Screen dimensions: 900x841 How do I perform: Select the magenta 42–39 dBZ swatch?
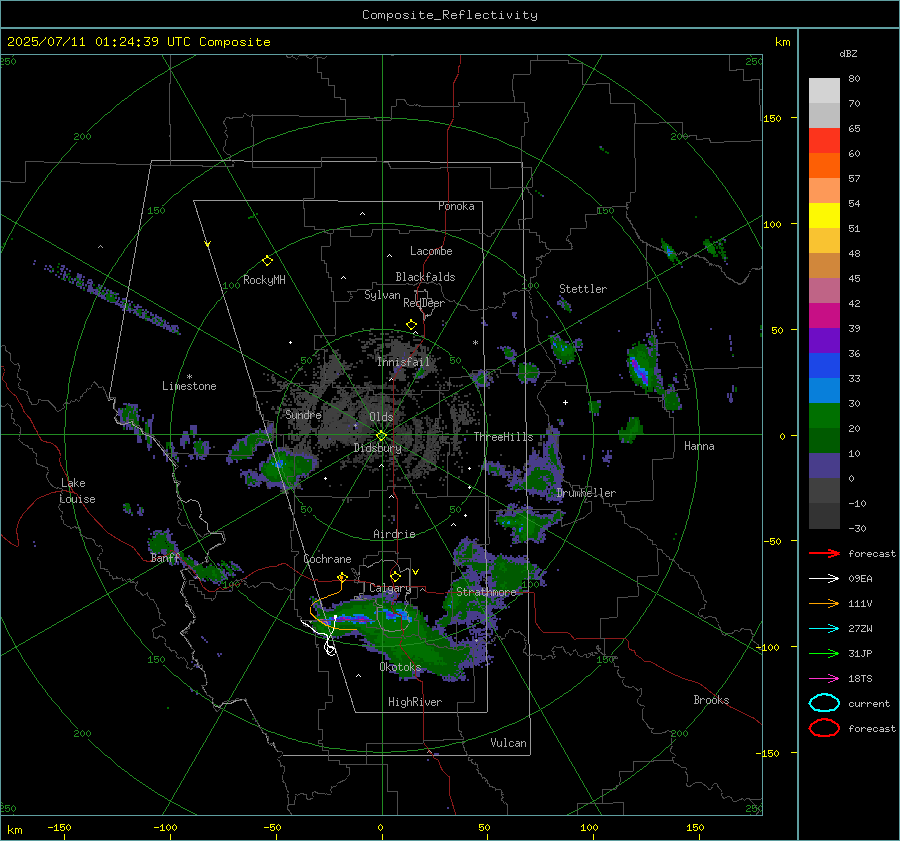click(x=824, y=315)
